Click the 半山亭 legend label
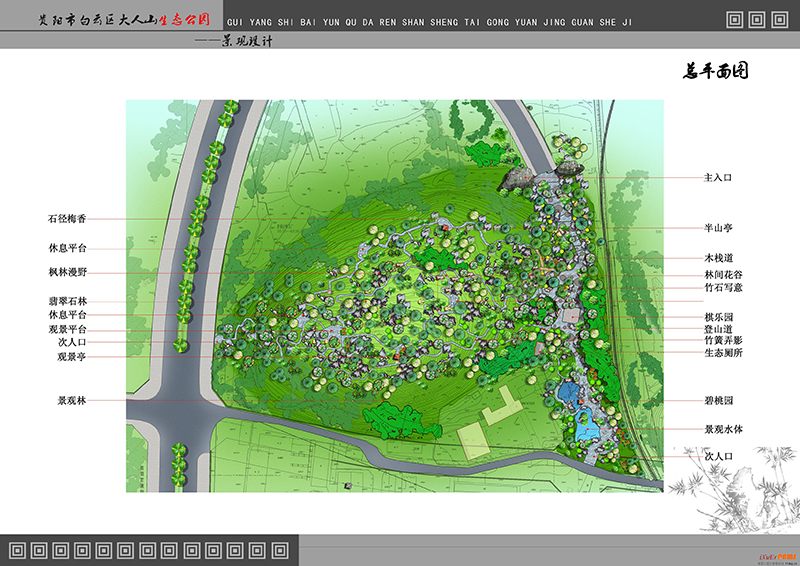 click(x=718, y=228)
